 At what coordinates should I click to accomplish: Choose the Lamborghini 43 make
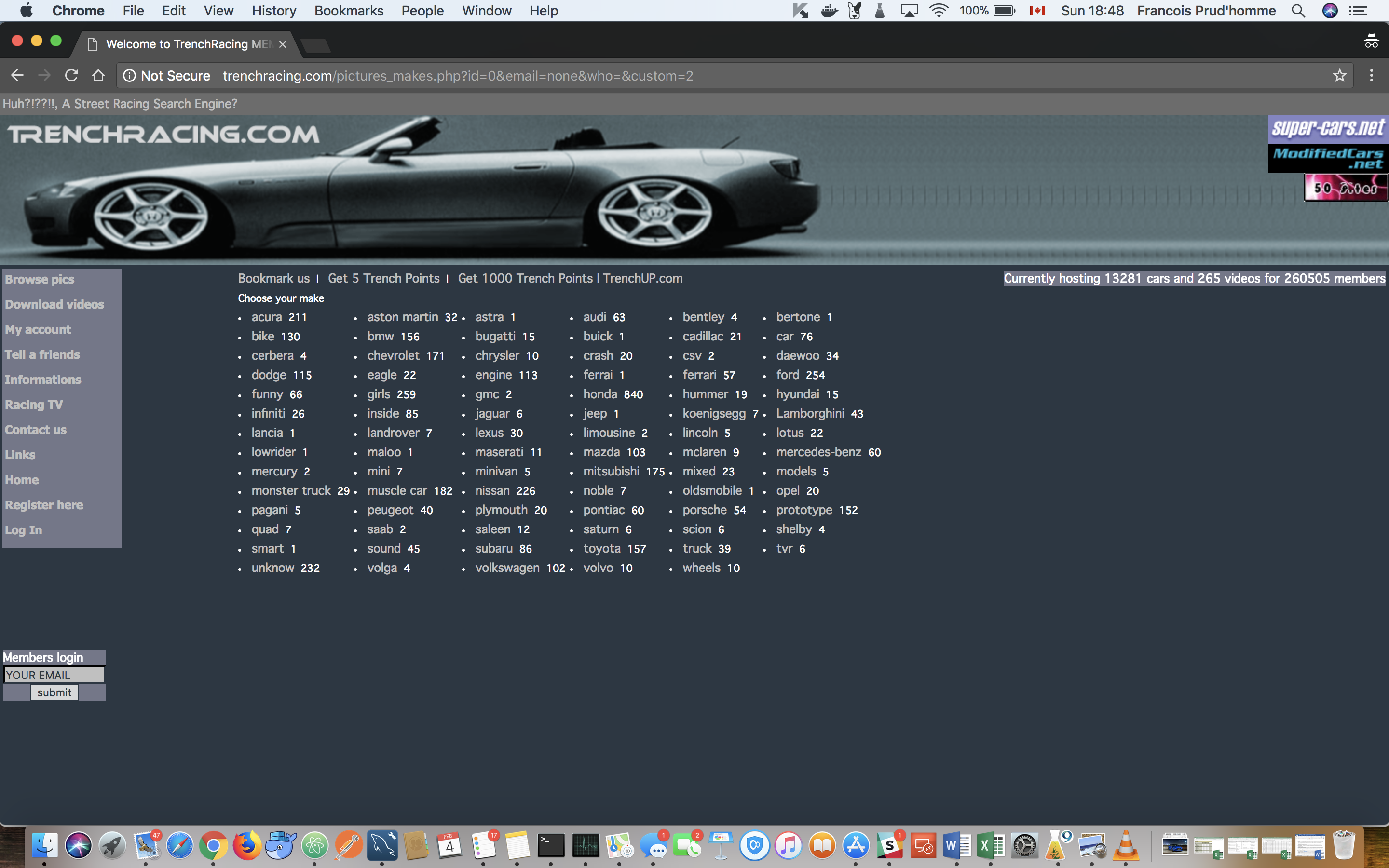(x=819, y=413)
